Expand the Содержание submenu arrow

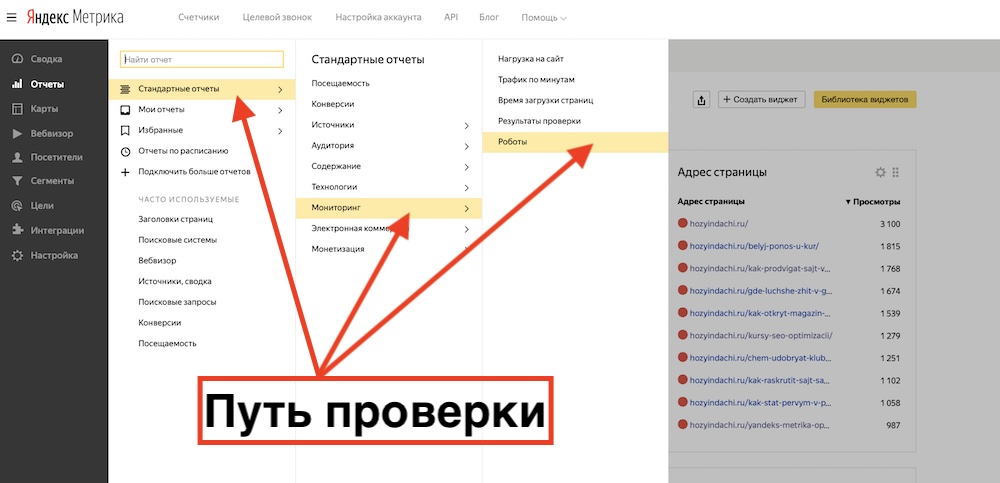(467, 167)
